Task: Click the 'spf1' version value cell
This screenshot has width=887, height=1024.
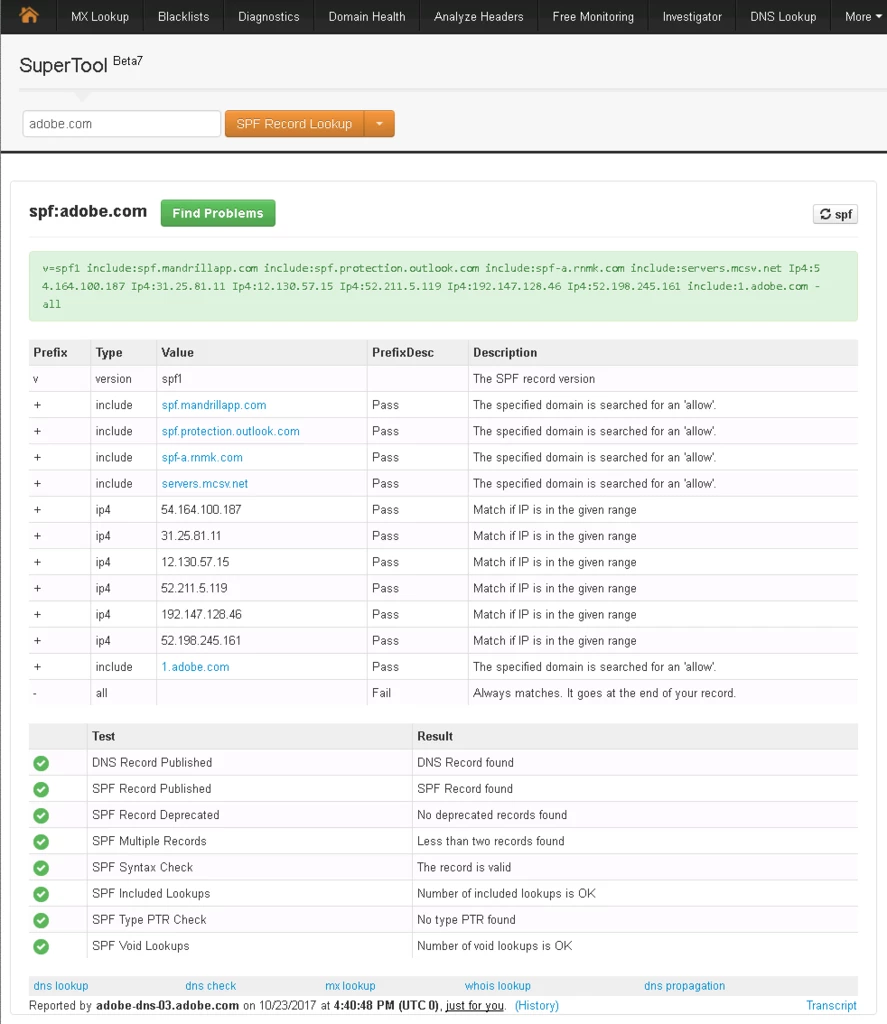Action: [172, 379]
